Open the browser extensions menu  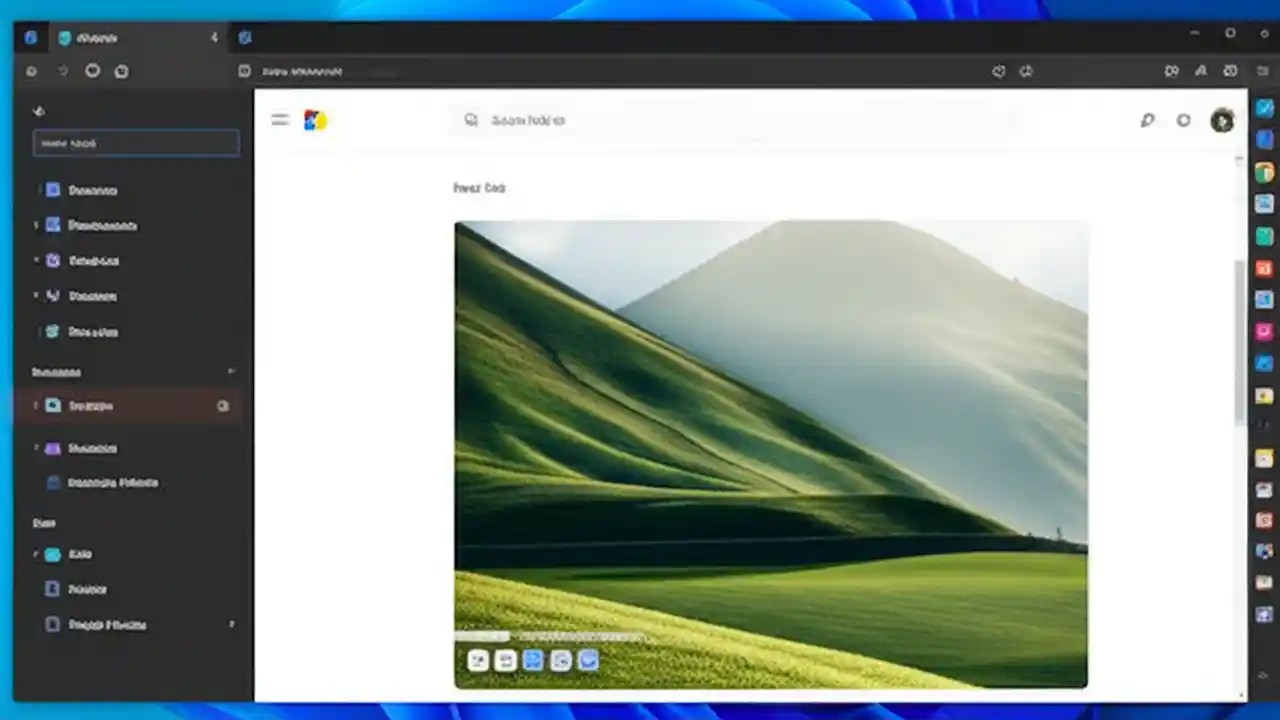pos(1171,71)
